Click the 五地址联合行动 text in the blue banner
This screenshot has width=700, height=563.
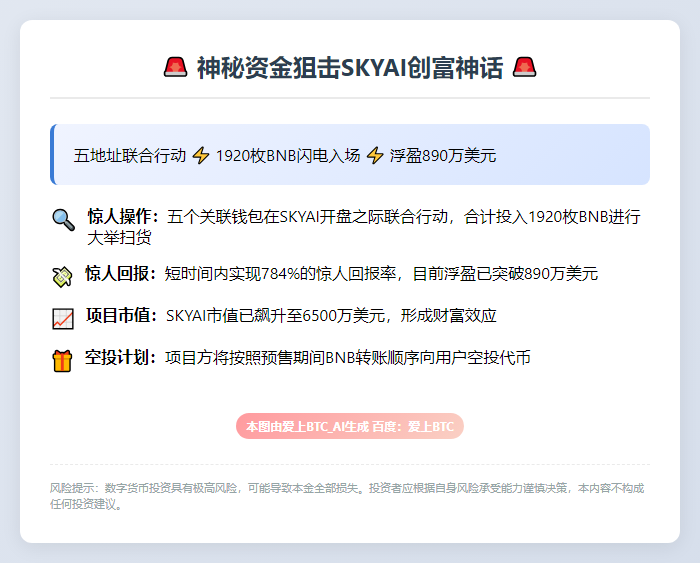[x=130, y=155]
